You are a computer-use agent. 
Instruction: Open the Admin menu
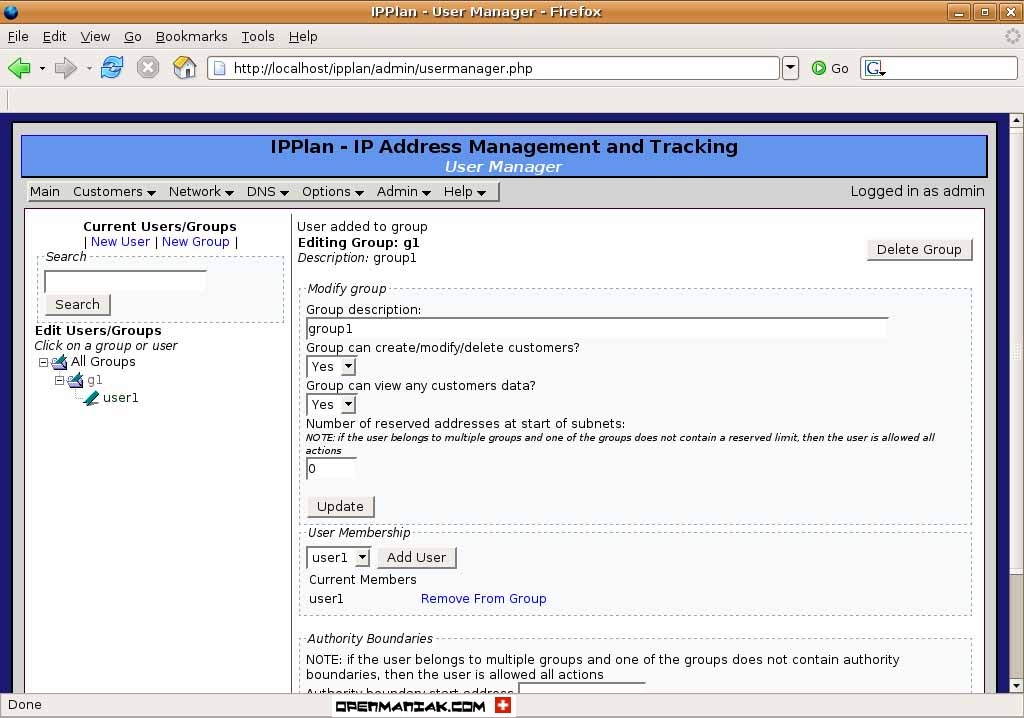click(x=404, y=191)
